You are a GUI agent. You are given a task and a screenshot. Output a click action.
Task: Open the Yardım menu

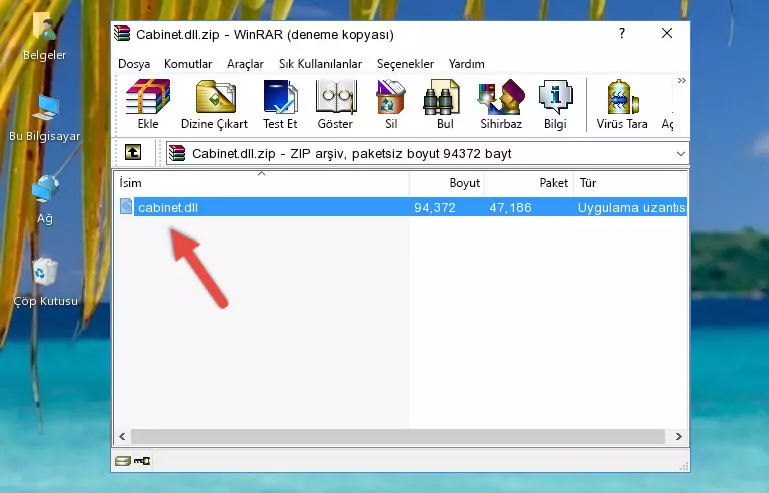(x=466, y=64)
